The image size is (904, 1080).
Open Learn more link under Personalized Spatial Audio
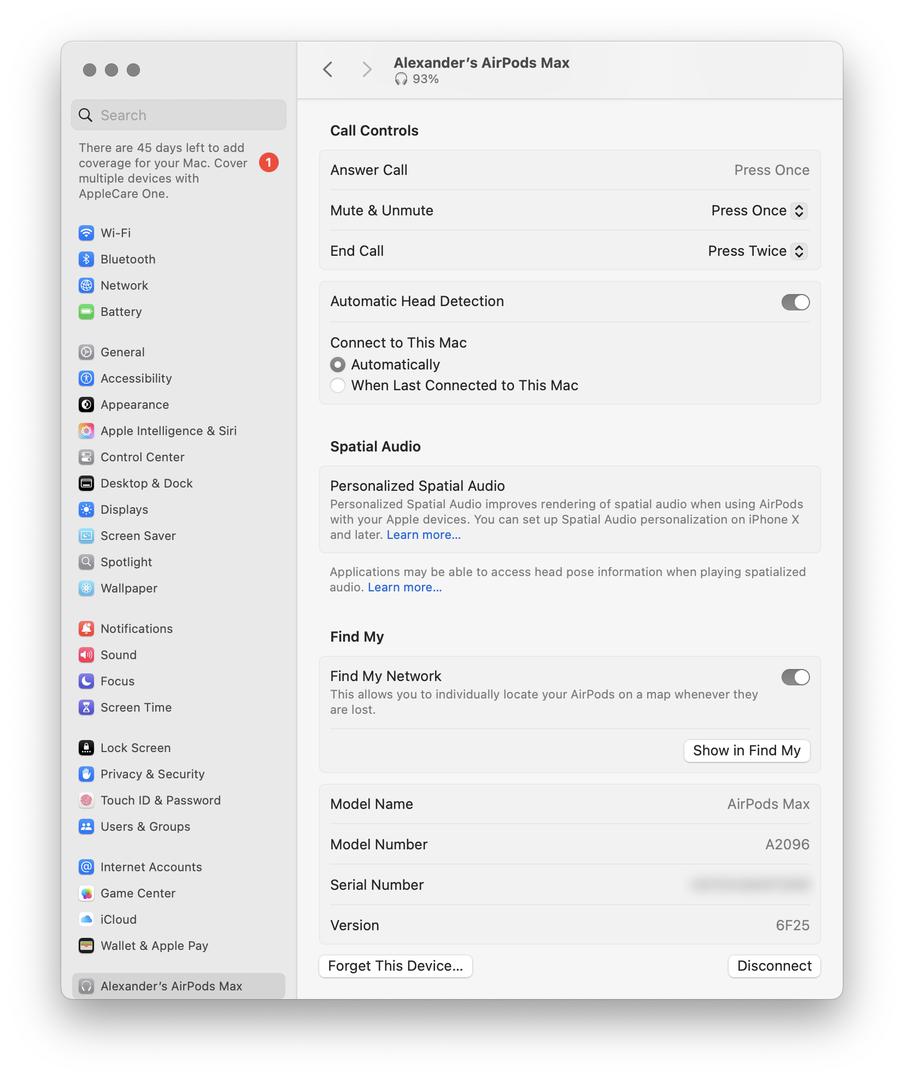coord(424,534)
